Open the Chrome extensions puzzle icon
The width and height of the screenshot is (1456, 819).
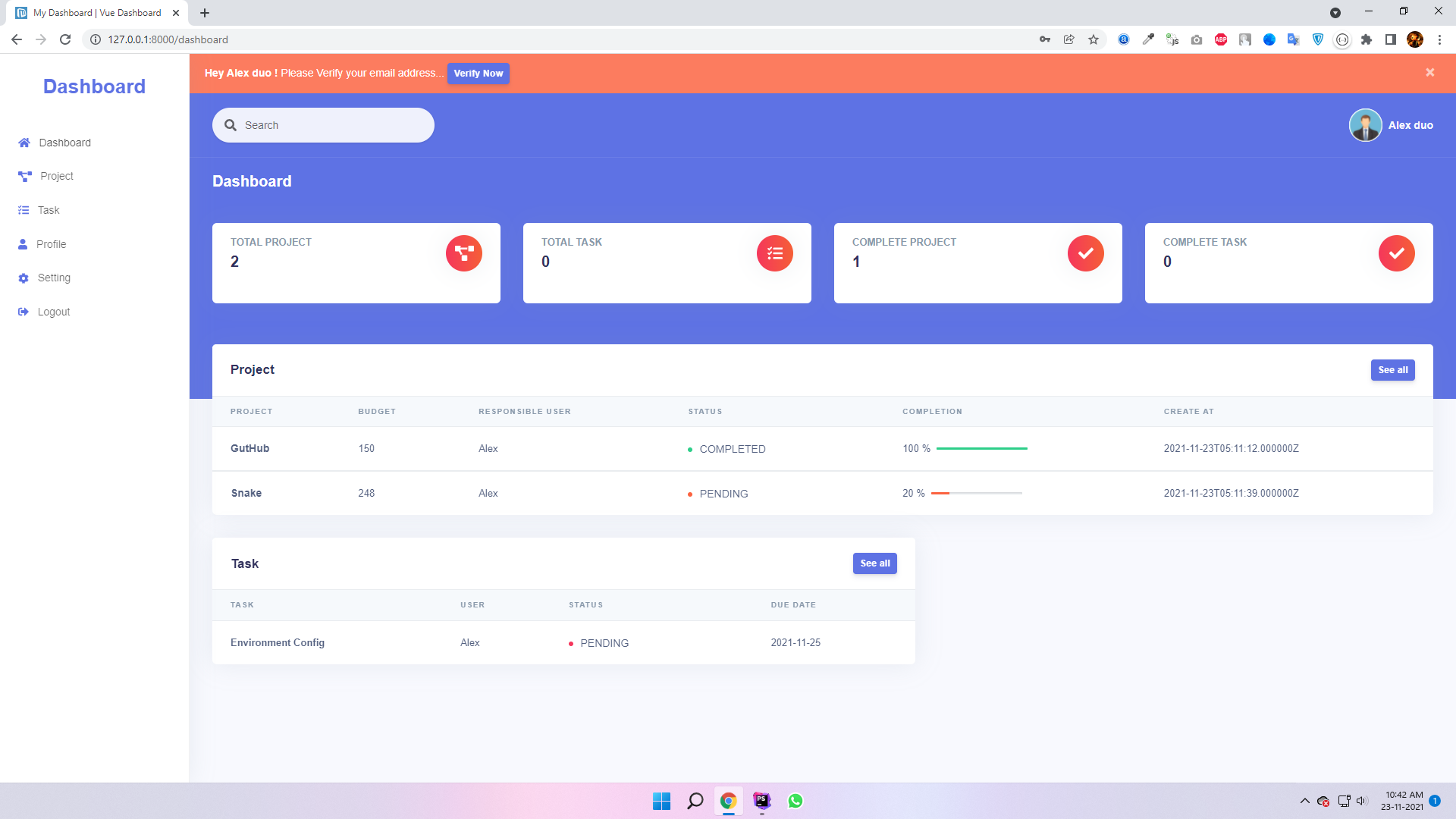[1367, 39]
